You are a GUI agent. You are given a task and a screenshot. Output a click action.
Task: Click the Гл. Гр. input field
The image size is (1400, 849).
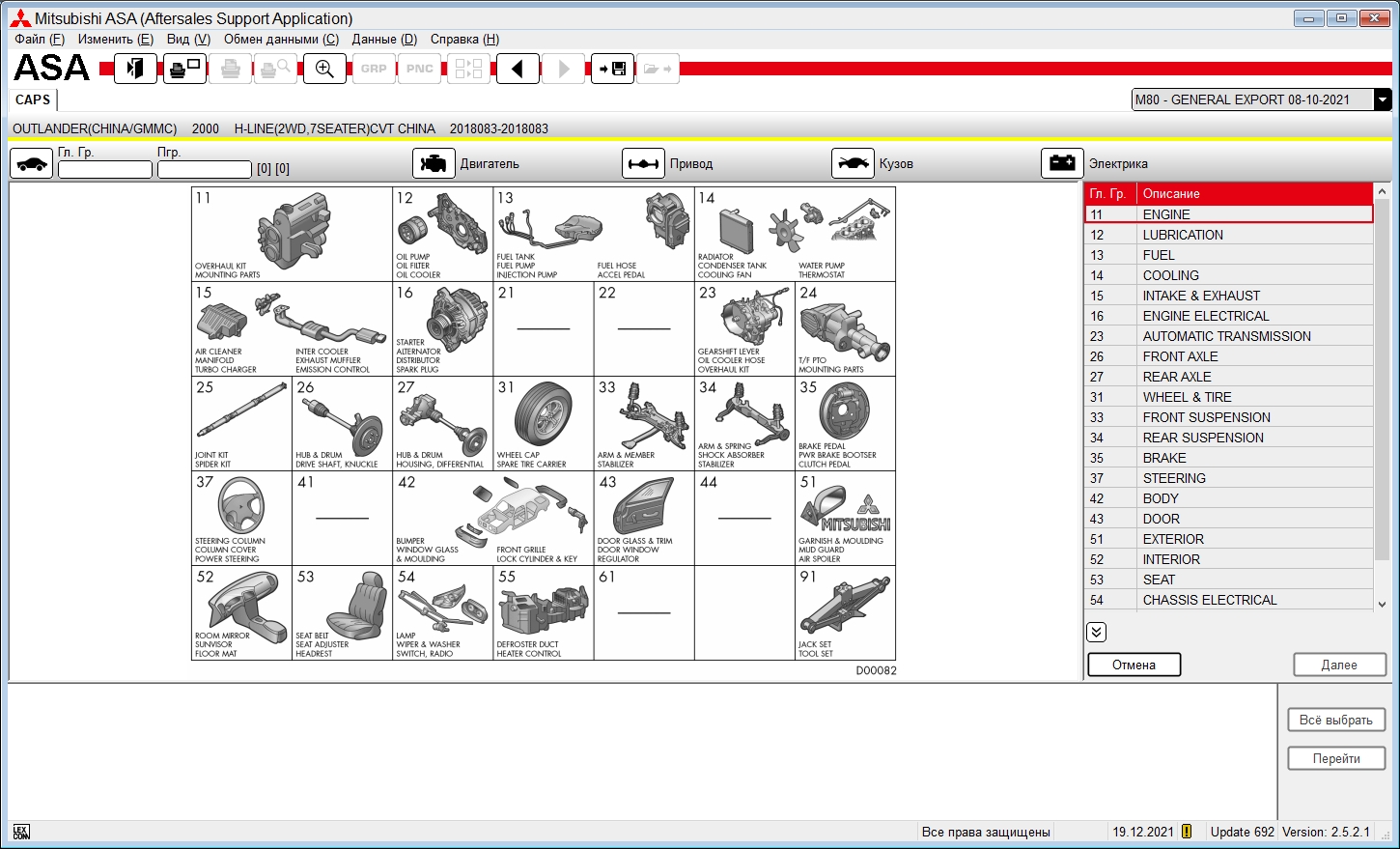click(105, 169)
